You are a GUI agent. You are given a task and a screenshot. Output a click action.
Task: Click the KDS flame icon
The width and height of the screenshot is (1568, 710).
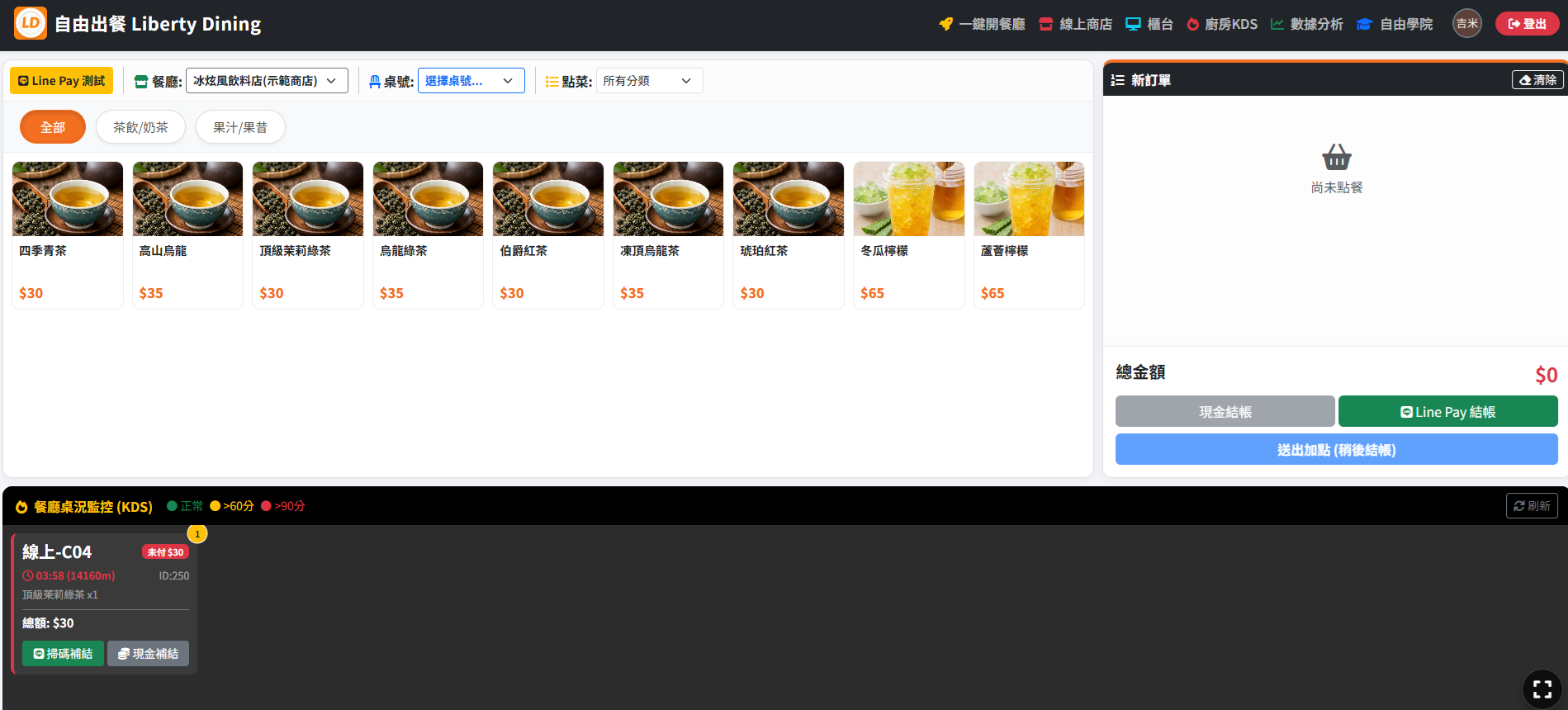point(21,507)
